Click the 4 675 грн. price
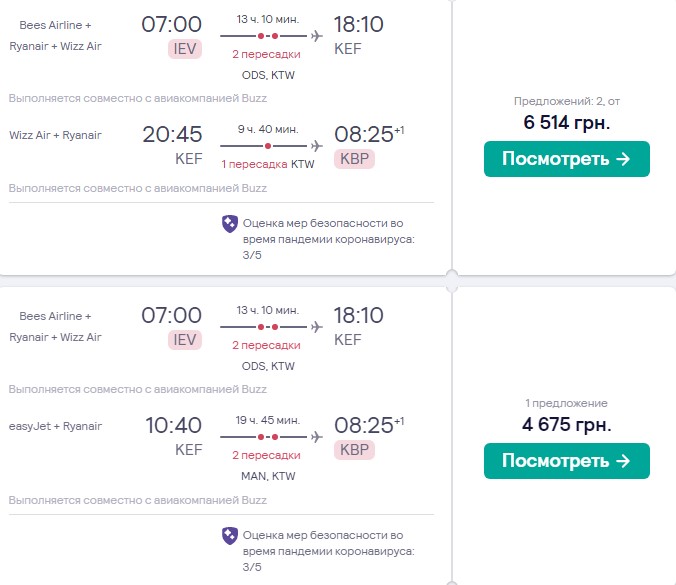 click(566, 424)
